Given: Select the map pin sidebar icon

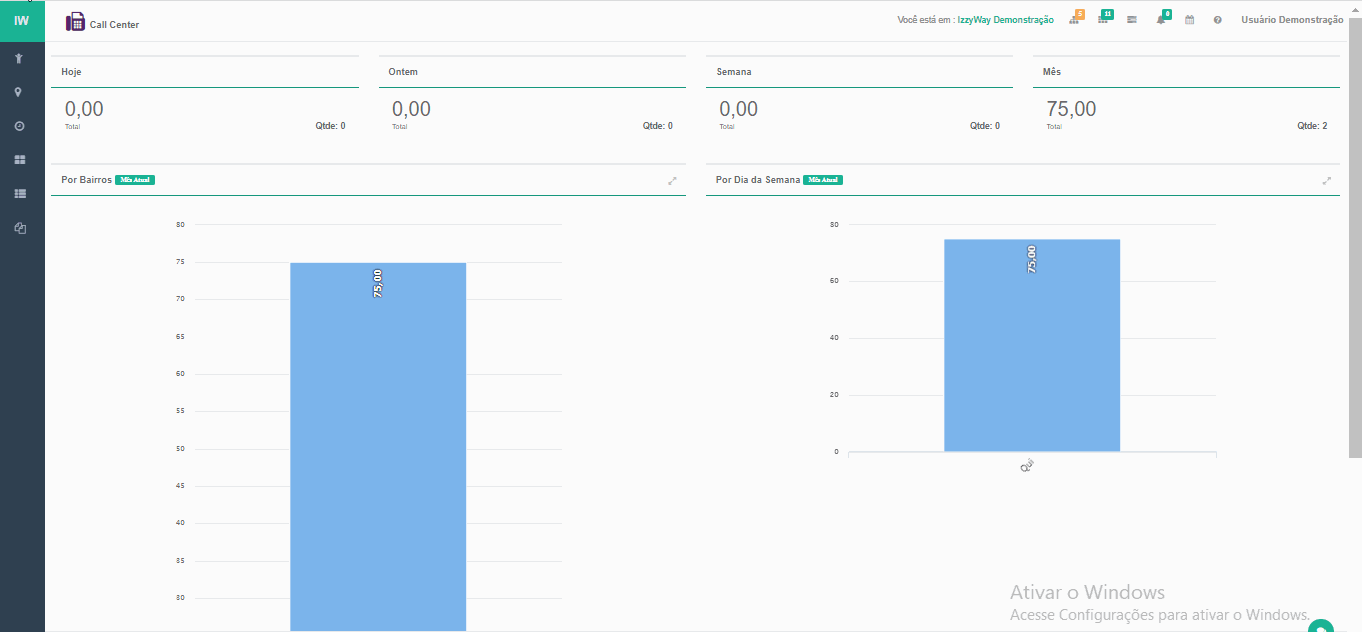Looking at the screenshot, I should 19,93.
